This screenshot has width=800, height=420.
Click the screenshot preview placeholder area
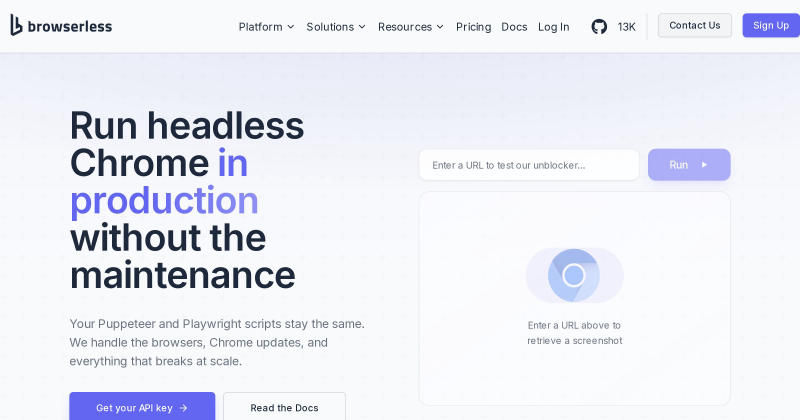[574, 299]
